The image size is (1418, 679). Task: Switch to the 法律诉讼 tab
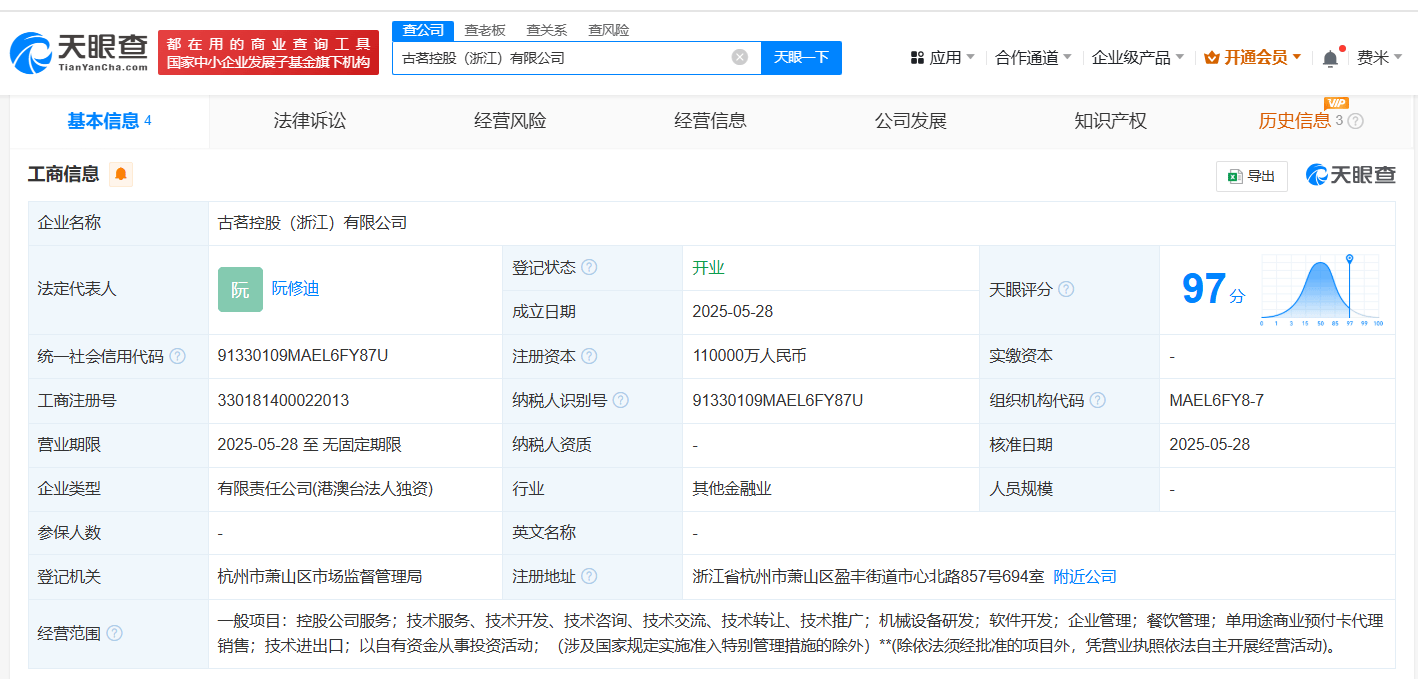pos(310,121)
